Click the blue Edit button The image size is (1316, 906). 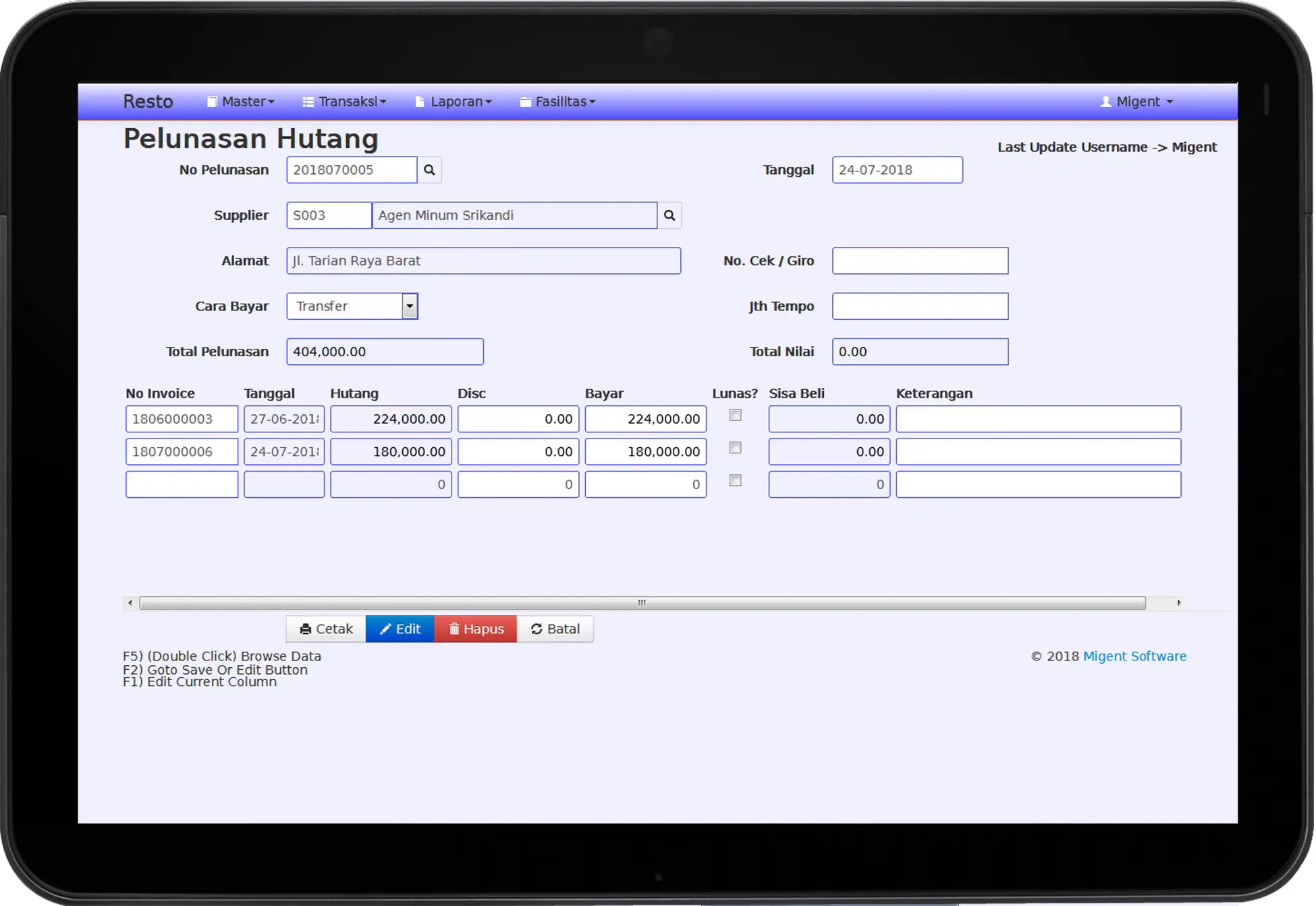[400, 629]
